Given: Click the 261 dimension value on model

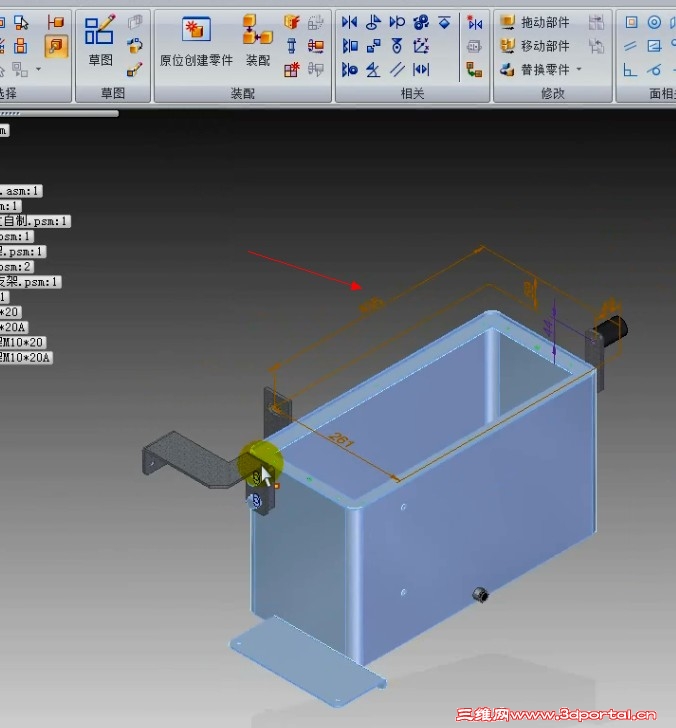Looking at the screenshot, I should 341,439.
